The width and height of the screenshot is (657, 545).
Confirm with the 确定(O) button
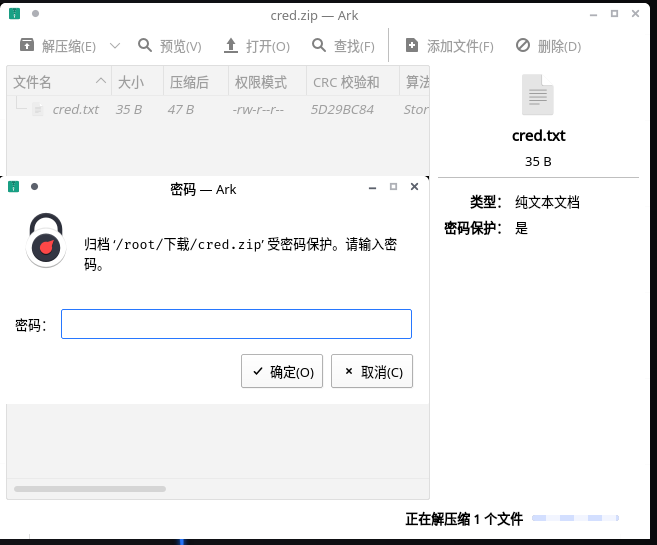coord(282,371)
